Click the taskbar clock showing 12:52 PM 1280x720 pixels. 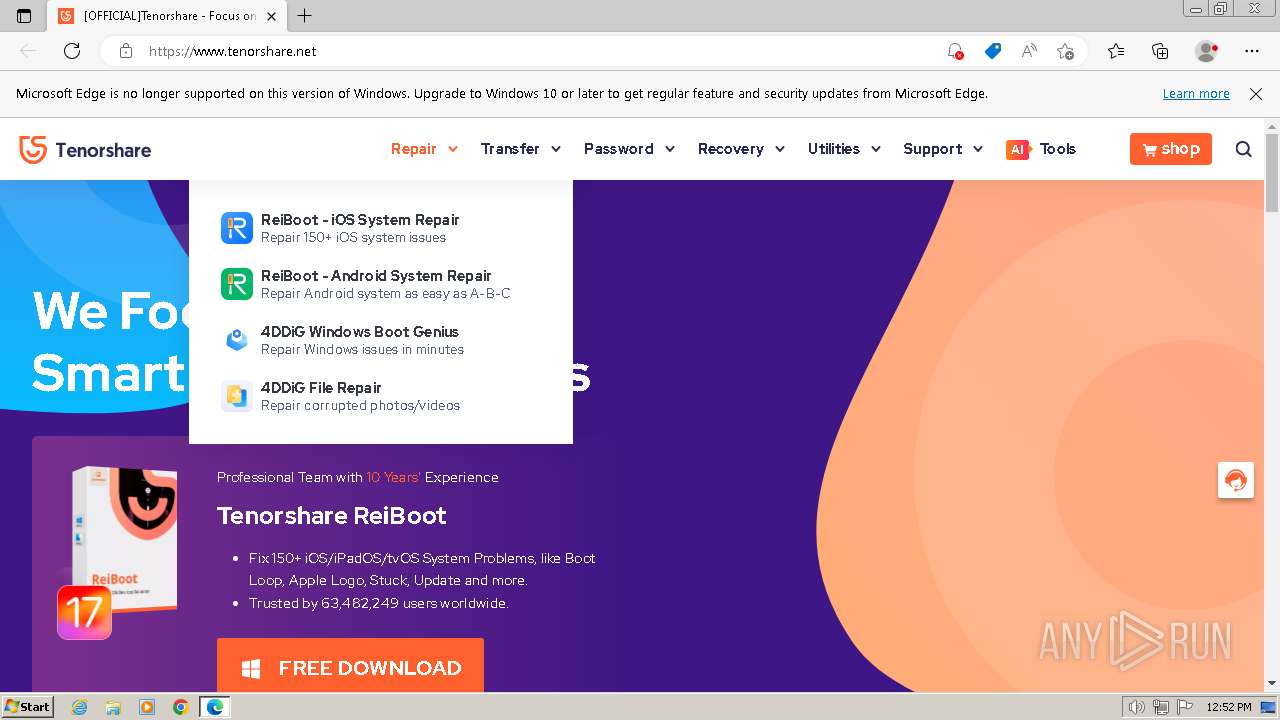(x=1229, y=707)
